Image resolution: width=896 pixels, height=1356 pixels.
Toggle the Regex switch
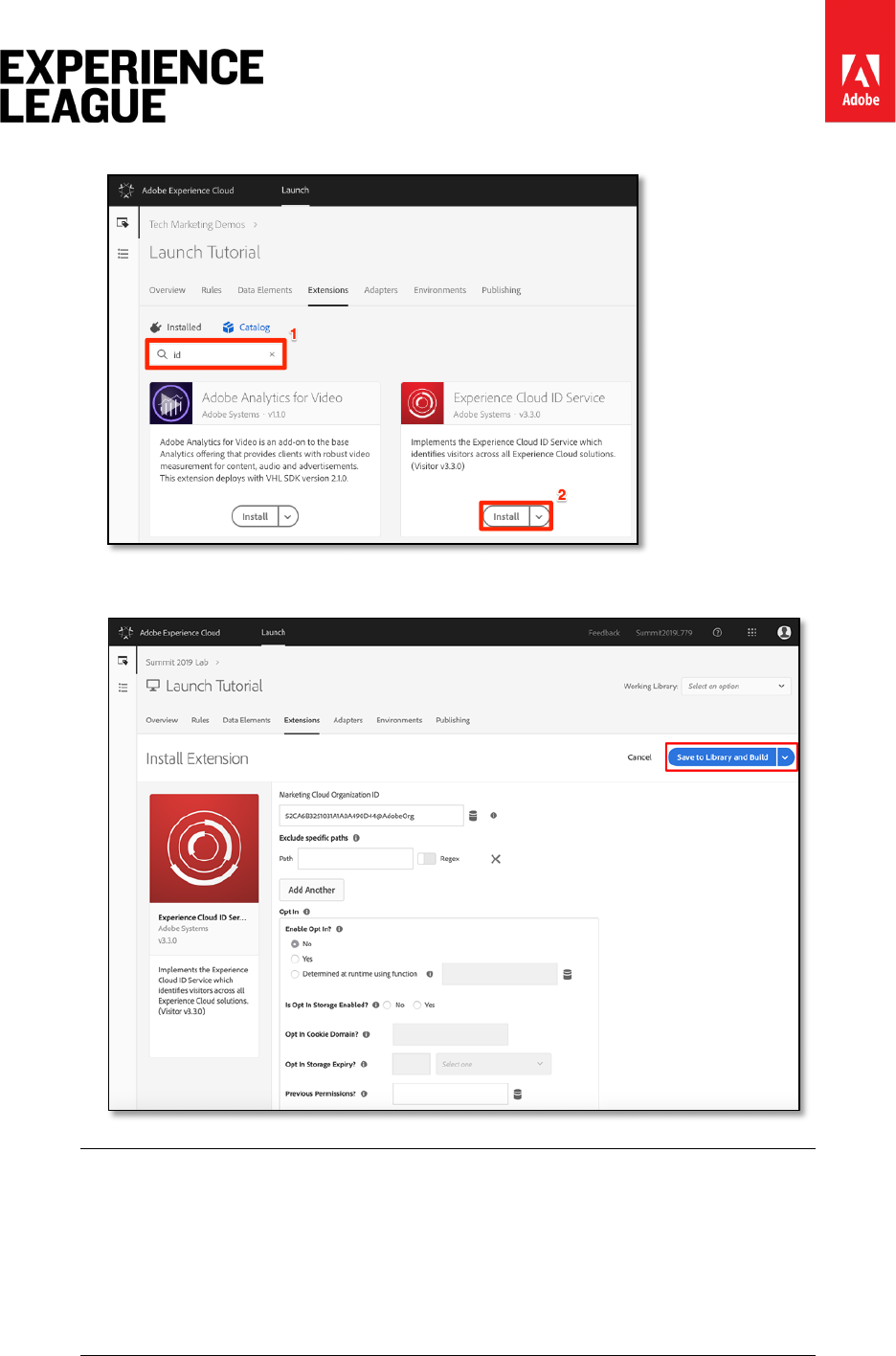click(x=427, y=859)
